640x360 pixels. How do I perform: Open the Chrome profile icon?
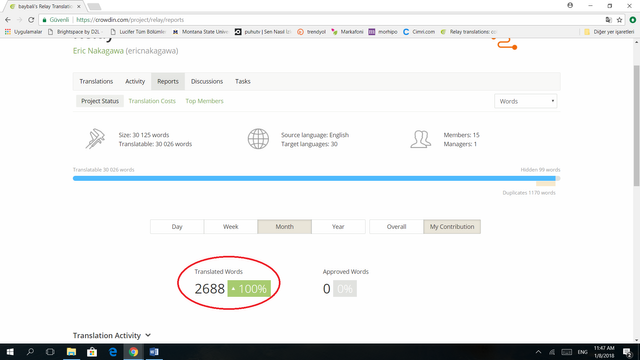point(570,5)
